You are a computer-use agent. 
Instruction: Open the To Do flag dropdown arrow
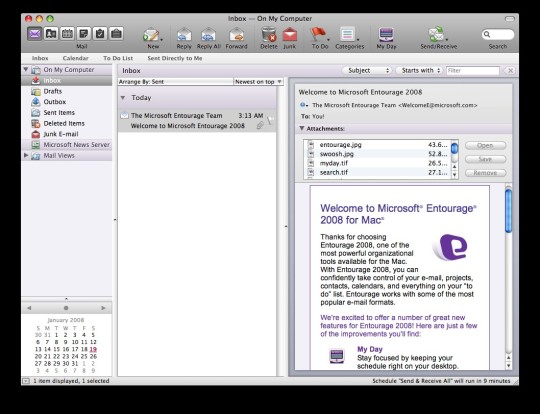point(328,40)
